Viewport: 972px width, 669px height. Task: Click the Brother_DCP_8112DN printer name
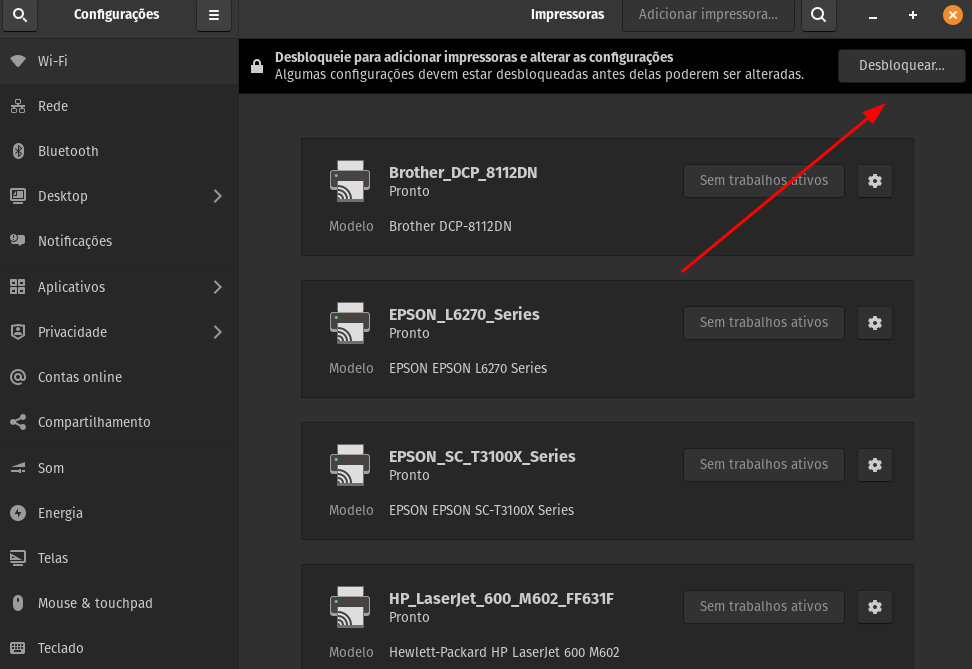point(463,172)
